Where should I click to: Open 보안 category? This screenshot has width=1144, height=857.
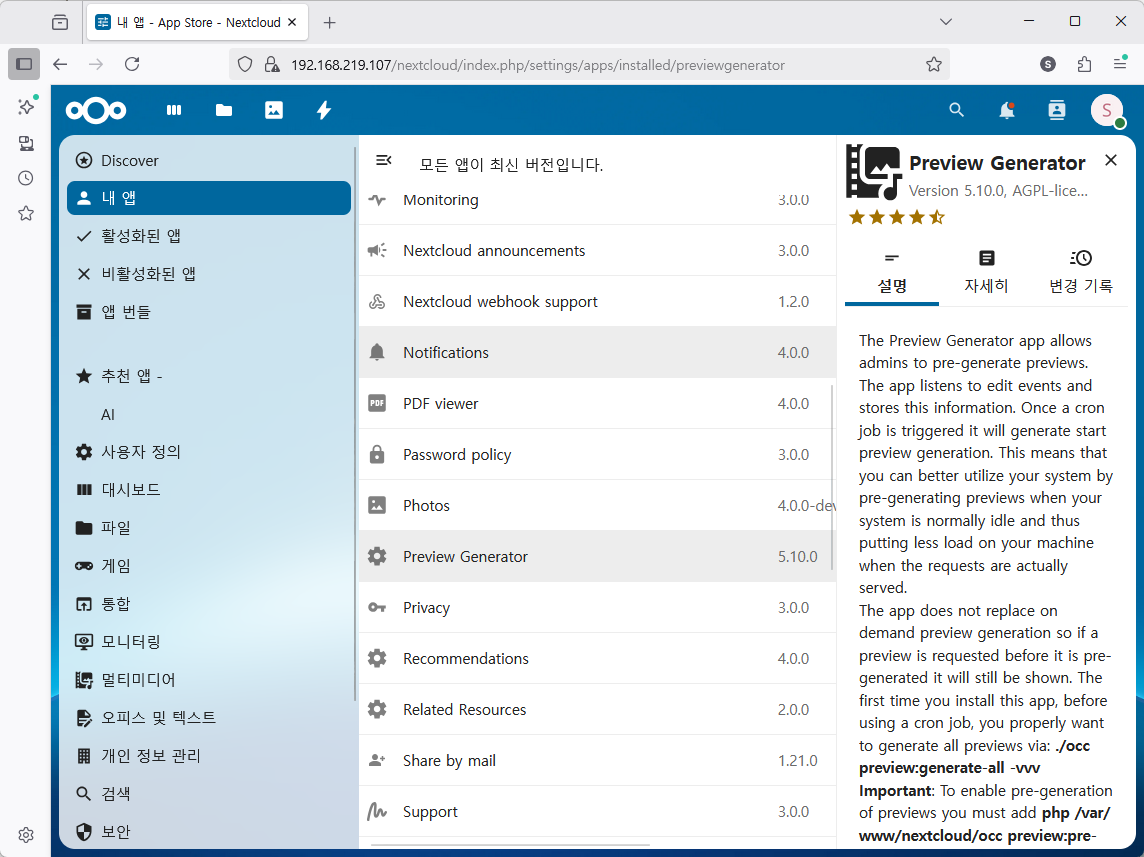209,831
